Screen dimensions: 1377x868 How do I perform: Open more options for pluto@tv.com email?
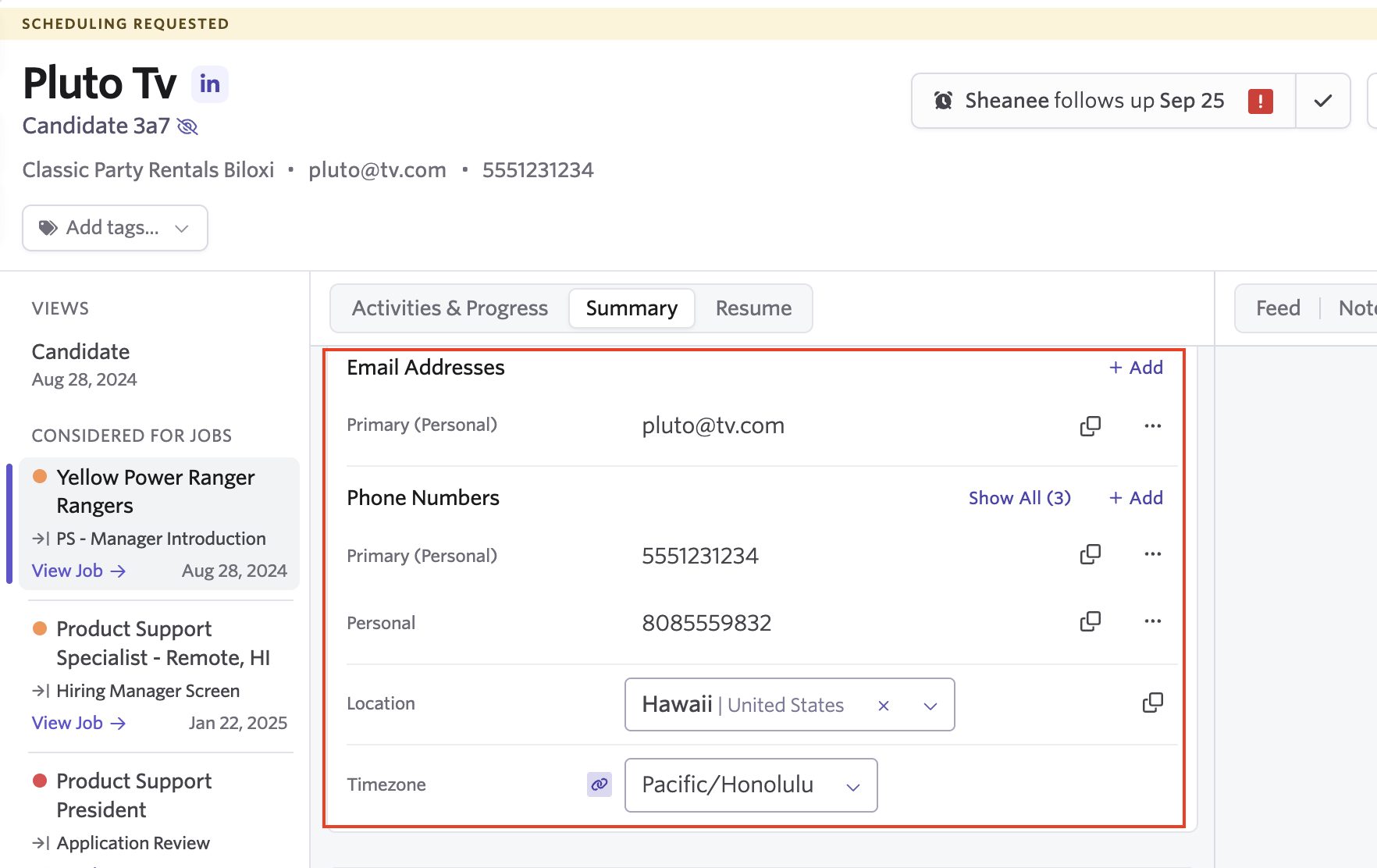pyautogui.click(x=1153, y=425)
